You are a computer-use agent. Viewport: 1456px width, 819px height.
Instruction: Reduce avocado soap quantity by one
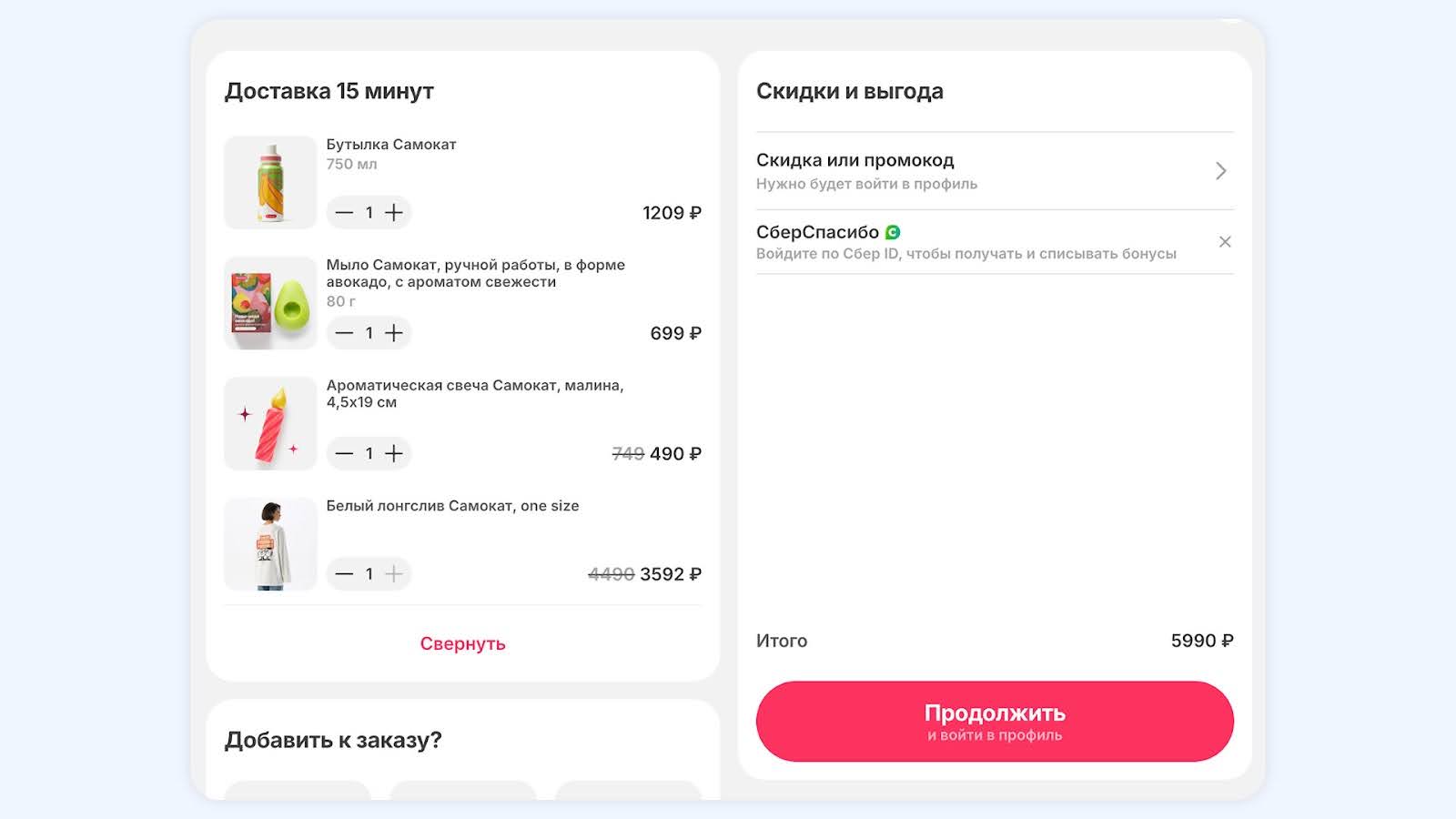(344, 333)
